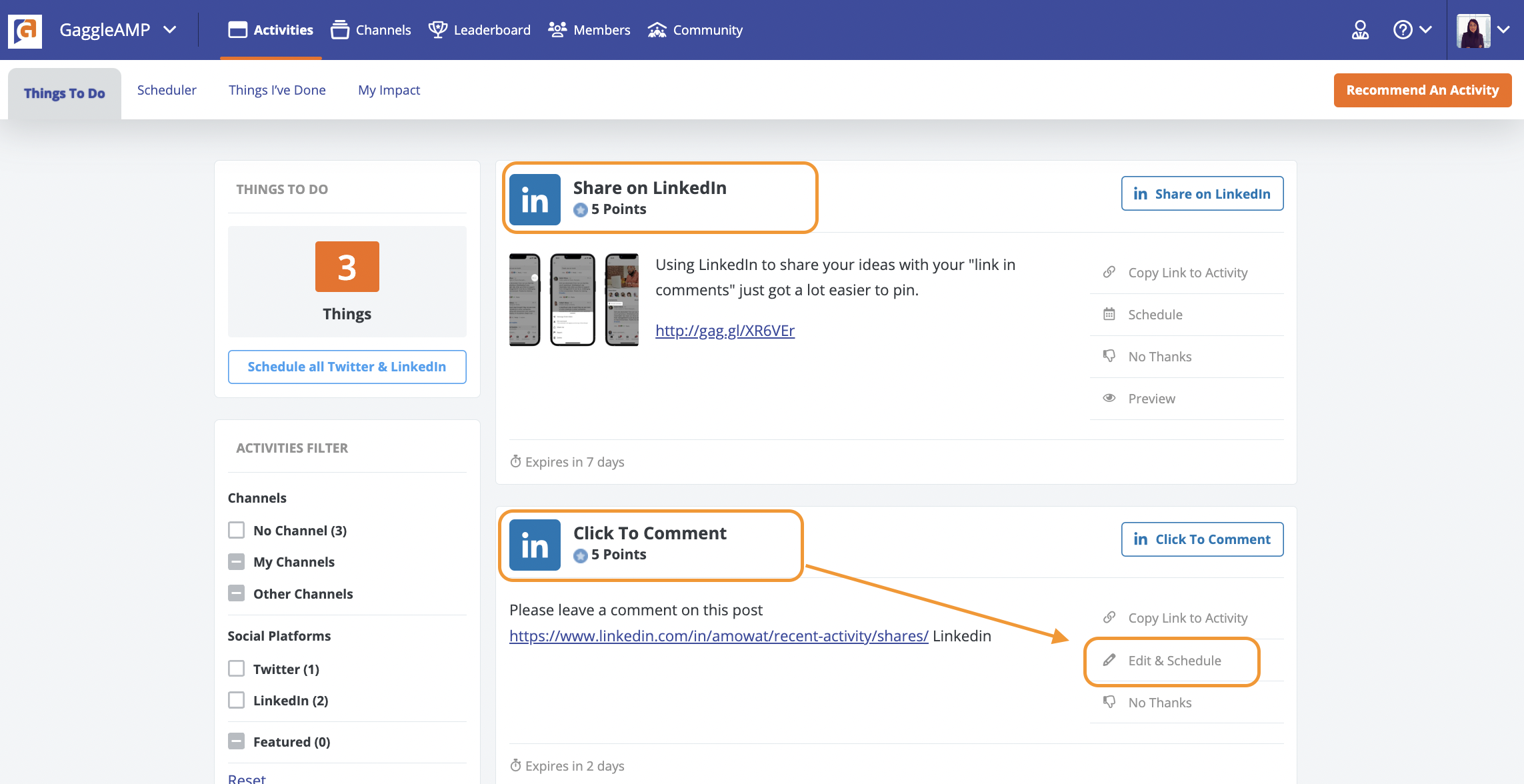
Task: Click link icon on Click To Comment card
Action: (x=1109, y=617)
